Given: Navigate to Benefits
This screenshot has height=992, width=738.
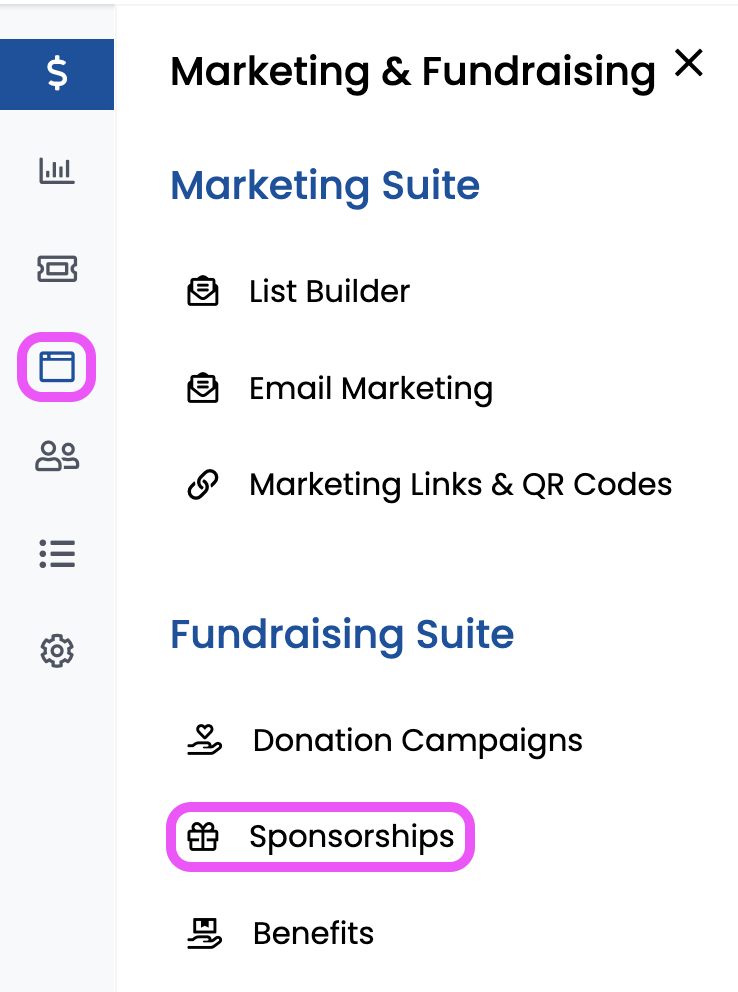Looking at the screenshot, I should 313,933.
